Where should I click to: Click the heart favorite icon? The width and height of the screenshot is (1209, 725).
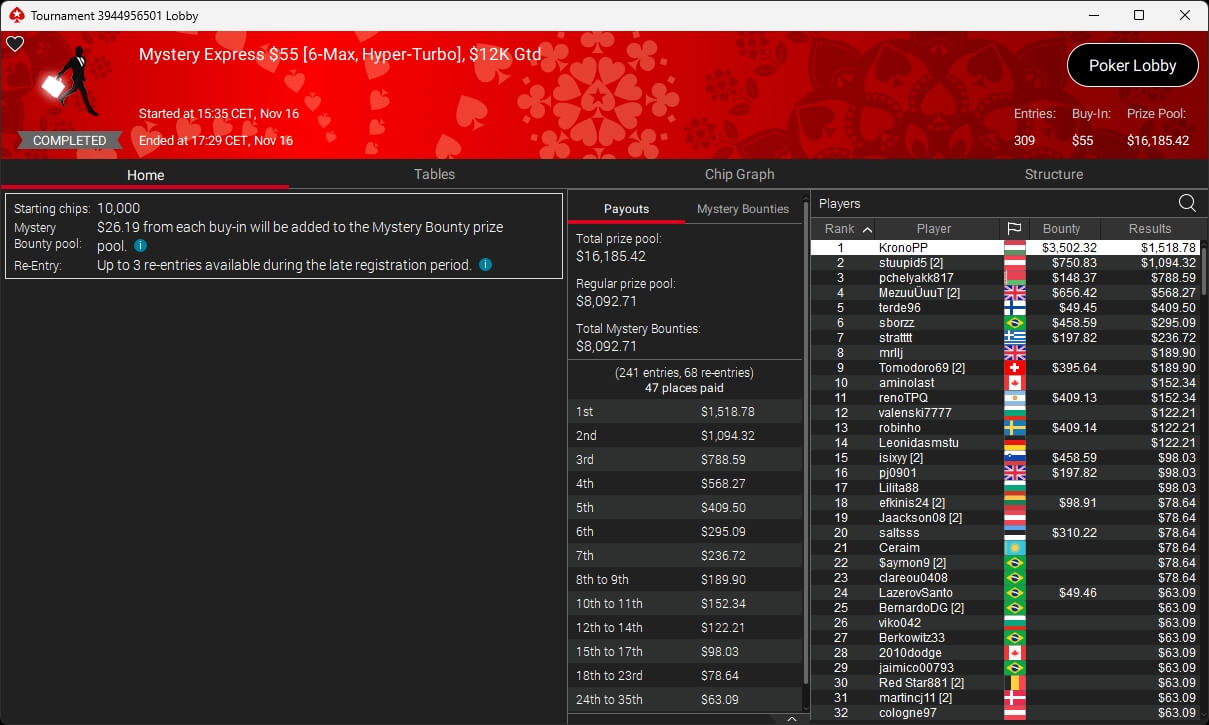click(15, 44)
